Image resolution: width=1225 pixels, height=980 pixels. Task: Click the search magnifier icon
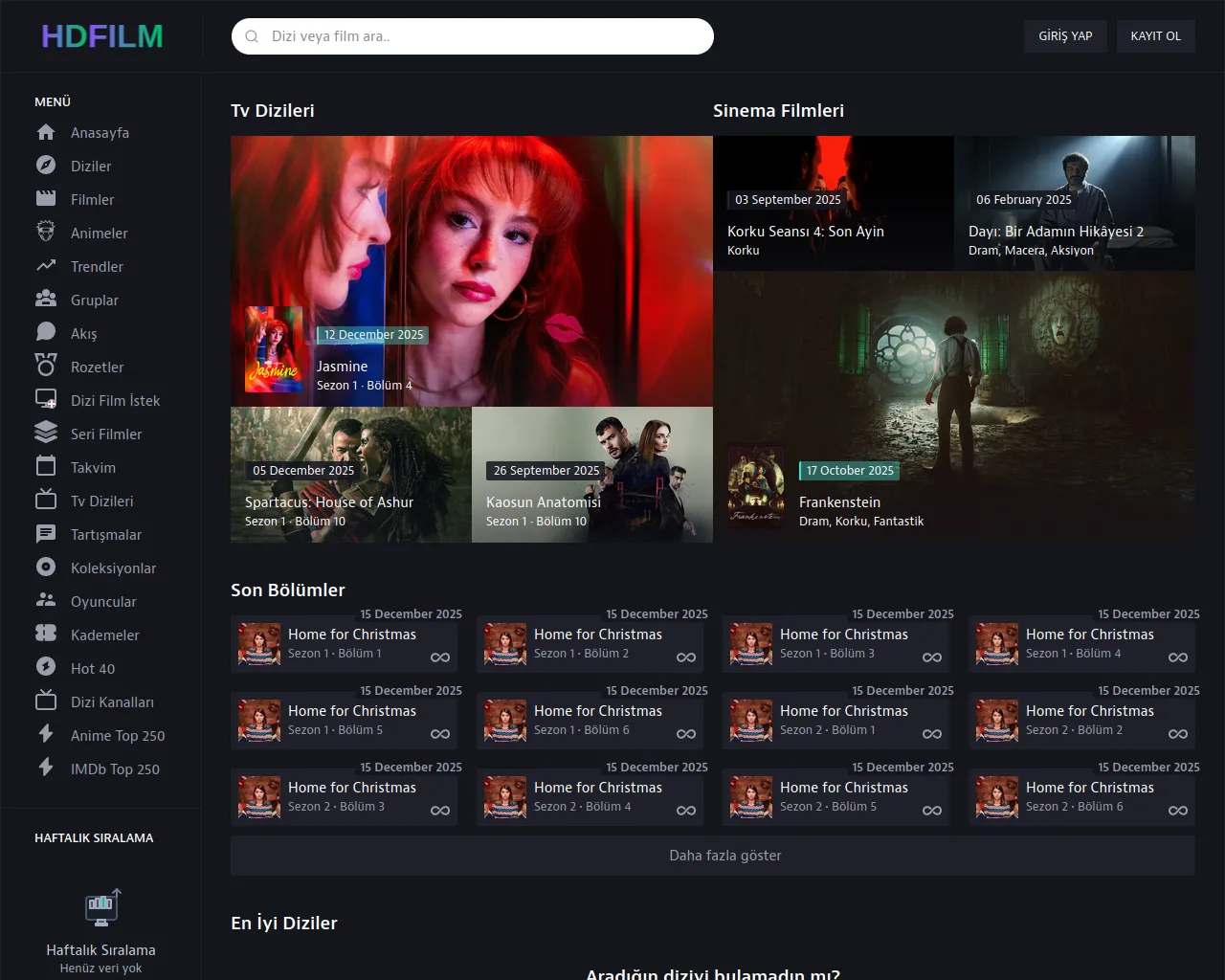tap(252, 36)
